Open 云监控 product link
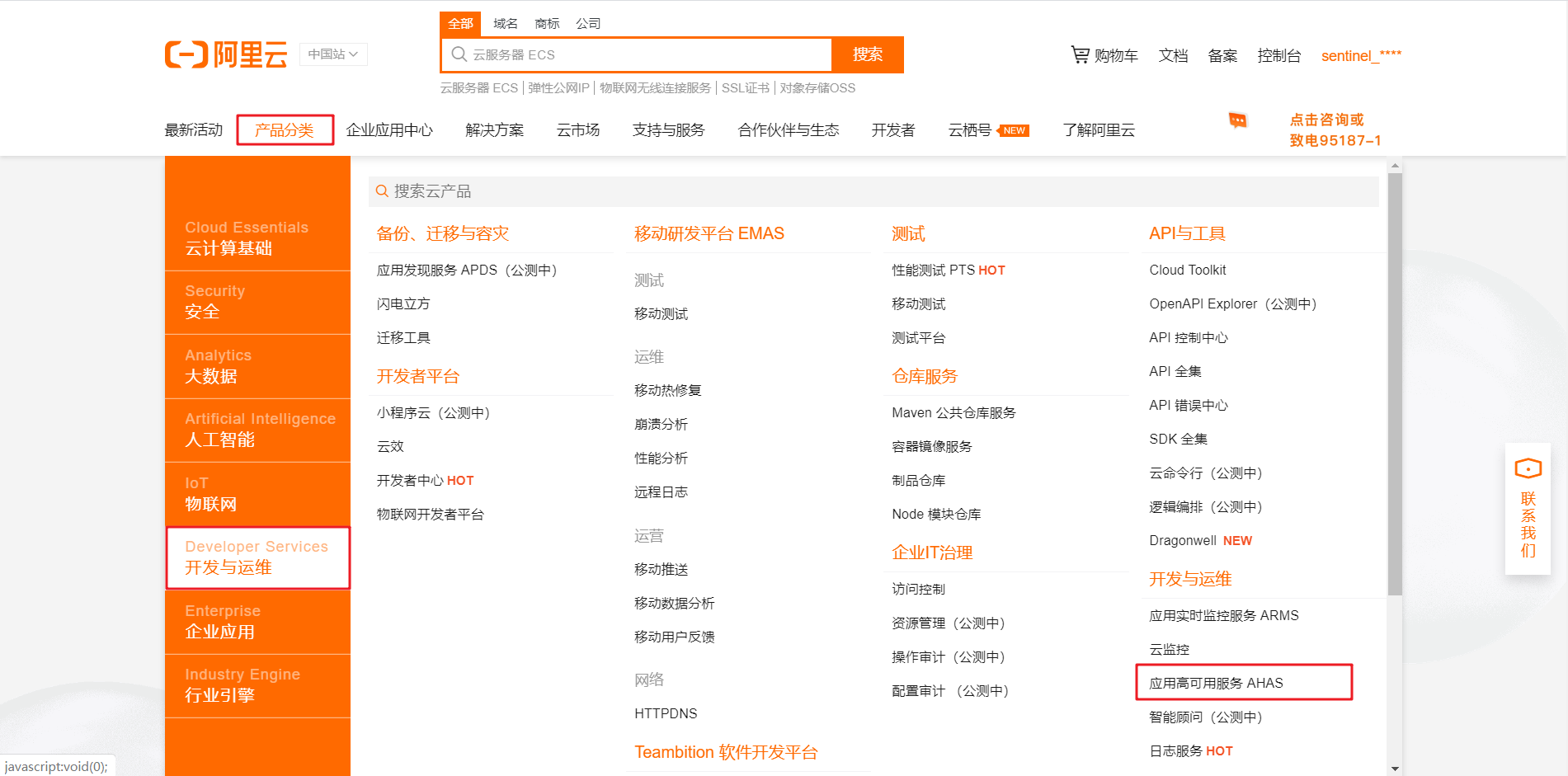 coord(1170,649)
